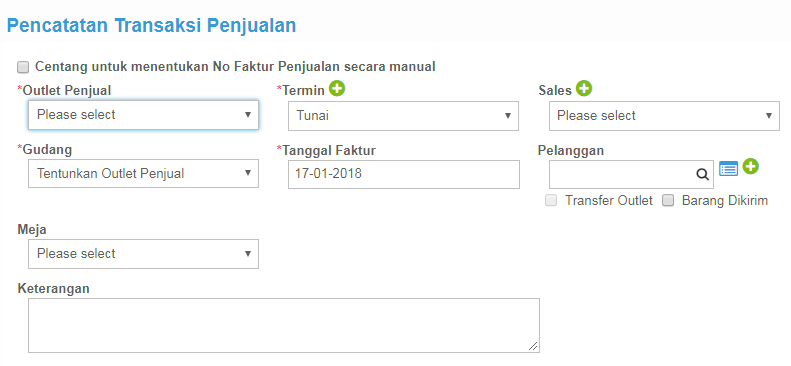Screen dimensions: 791x366
Task: Open the Sales dropdown list
Action: (664, 116)
